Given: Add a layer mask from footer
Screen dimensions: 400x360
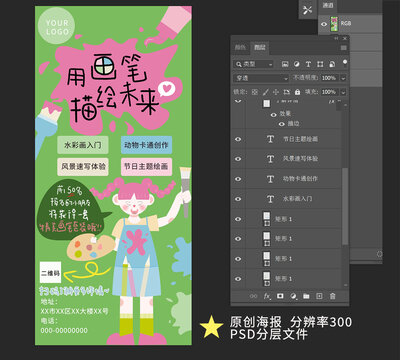Looking at the screenshot, I should (280, 296).
